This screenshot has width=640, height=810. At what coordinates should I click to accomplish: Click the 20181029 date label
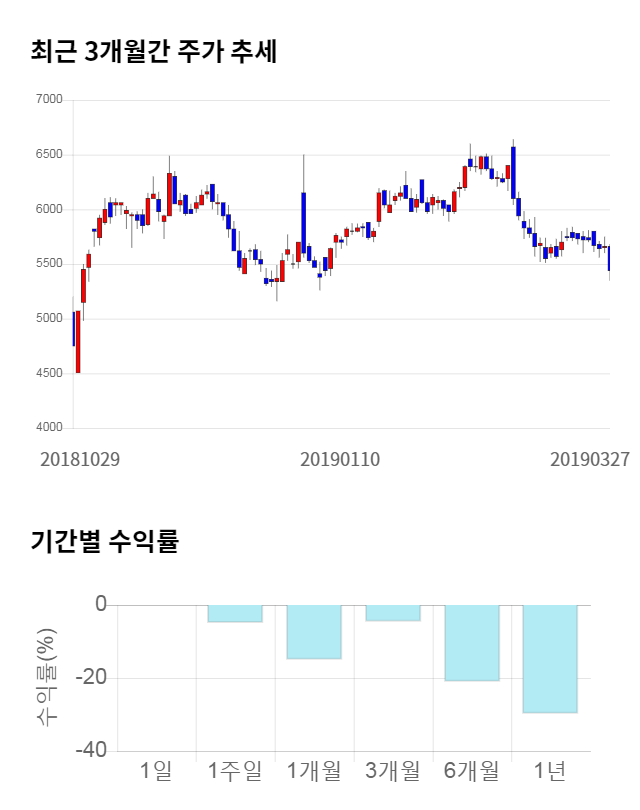click(x=80, y=459)
